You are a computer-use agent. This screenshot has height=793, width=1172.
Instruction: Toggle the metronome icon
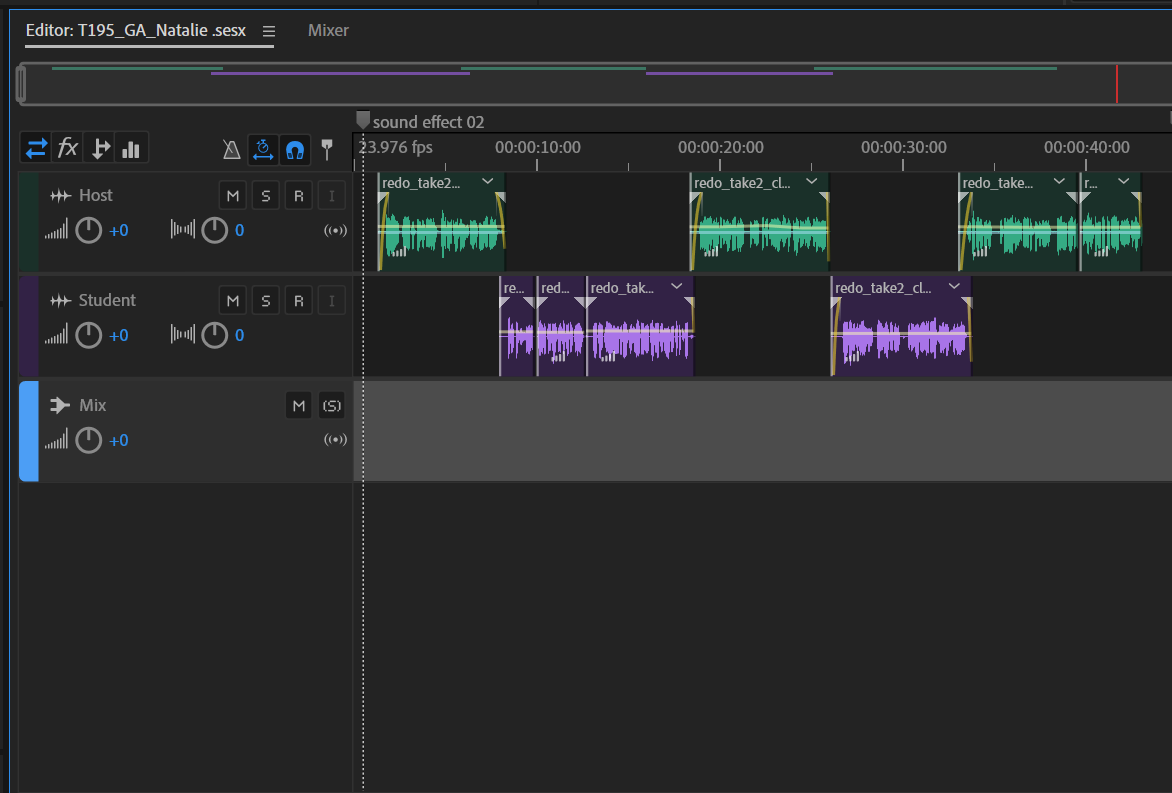[231, 150]
